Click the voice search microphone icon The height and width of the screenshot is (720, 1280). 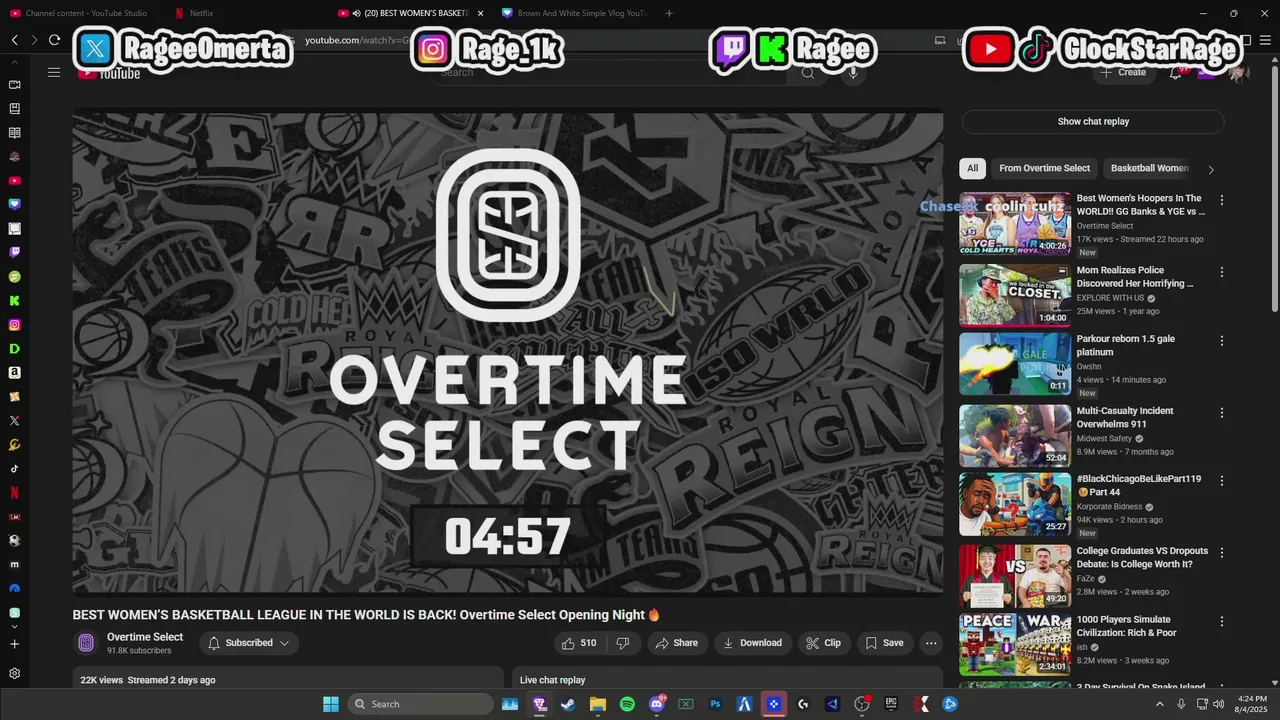853,72
